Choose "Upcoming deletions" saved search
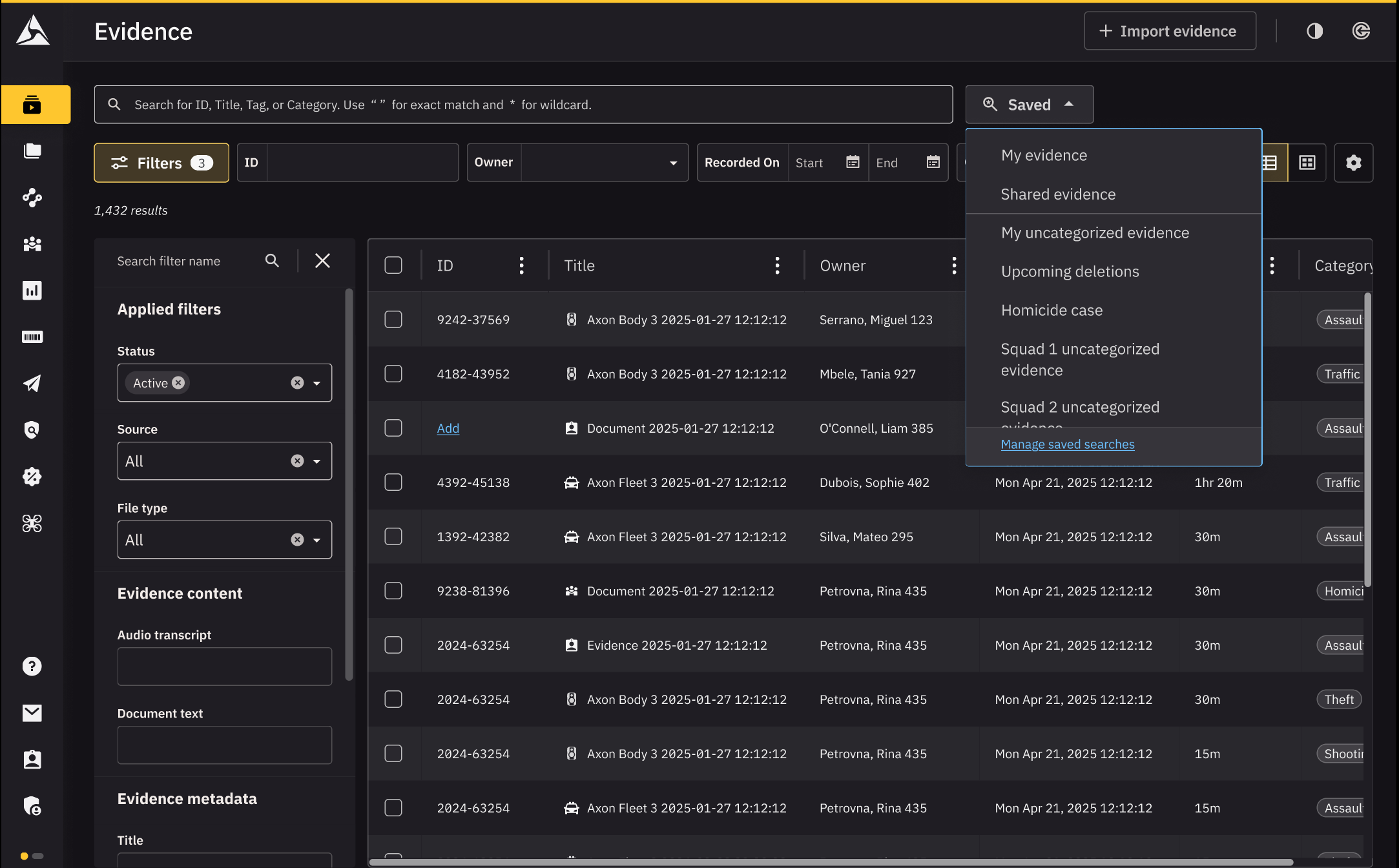 [1070, 271]
